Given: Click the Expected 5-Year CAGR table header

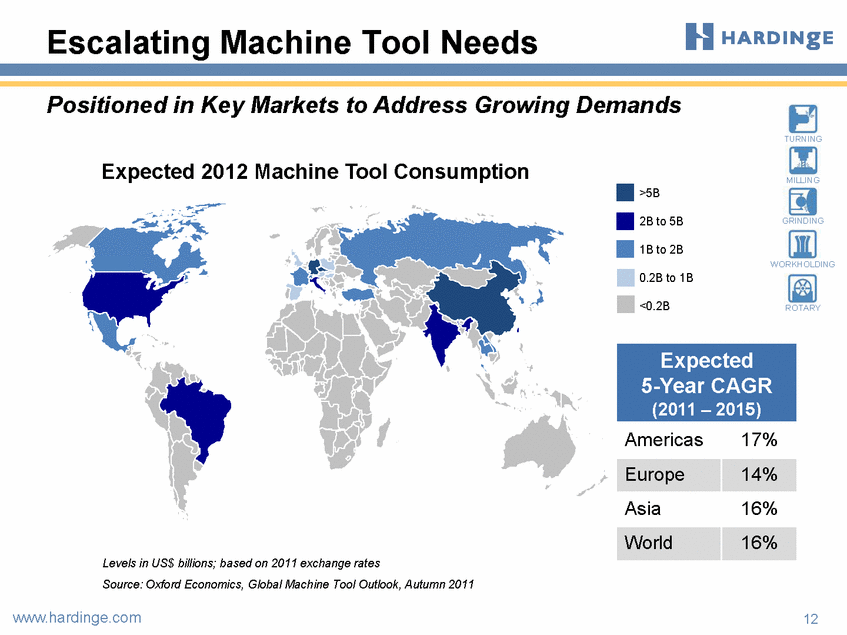Looking at the screenshot, I should click(x=707, y=382).
